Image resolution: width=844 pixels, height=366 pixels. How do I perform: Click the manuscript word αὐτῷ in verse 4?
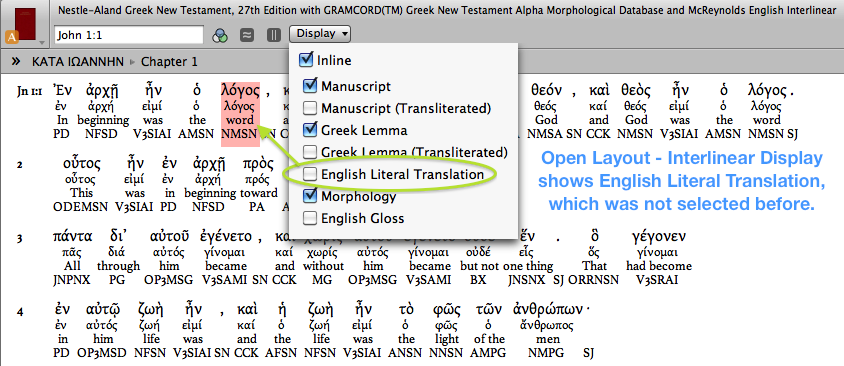[102, 309]
